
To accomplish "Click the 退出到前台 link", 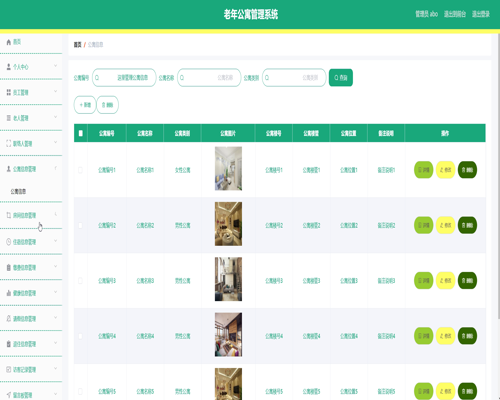I will point(455,14).
